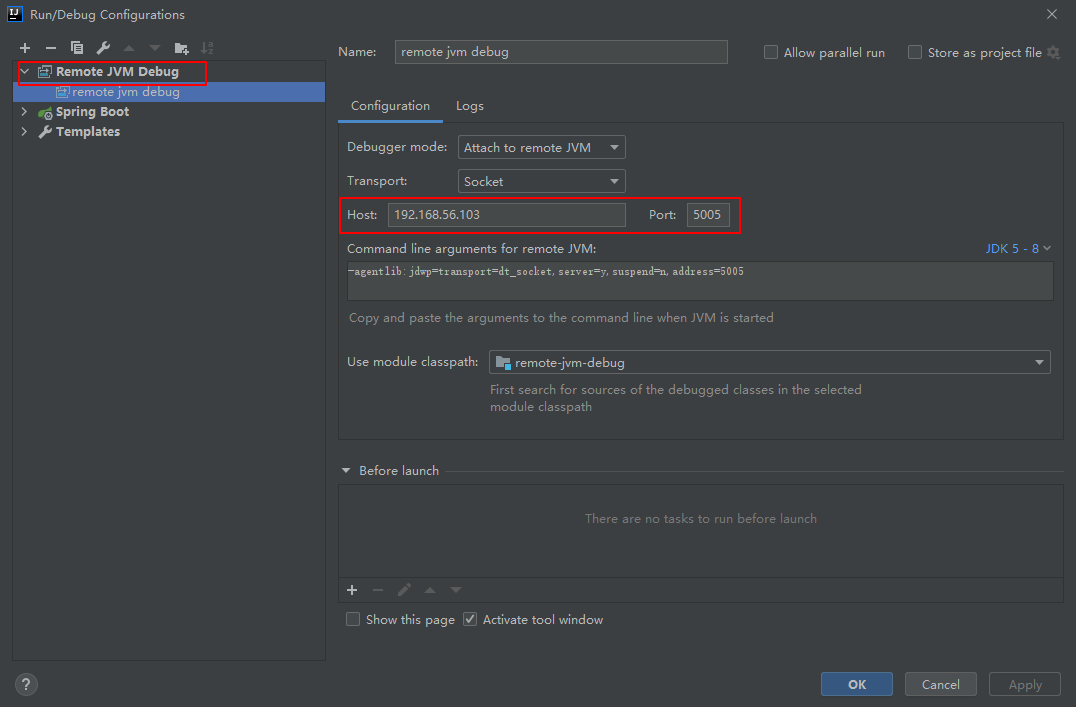1076x707 pixels.
Task: Uncheck Activate tool window
Action: (x=471, y=619)
